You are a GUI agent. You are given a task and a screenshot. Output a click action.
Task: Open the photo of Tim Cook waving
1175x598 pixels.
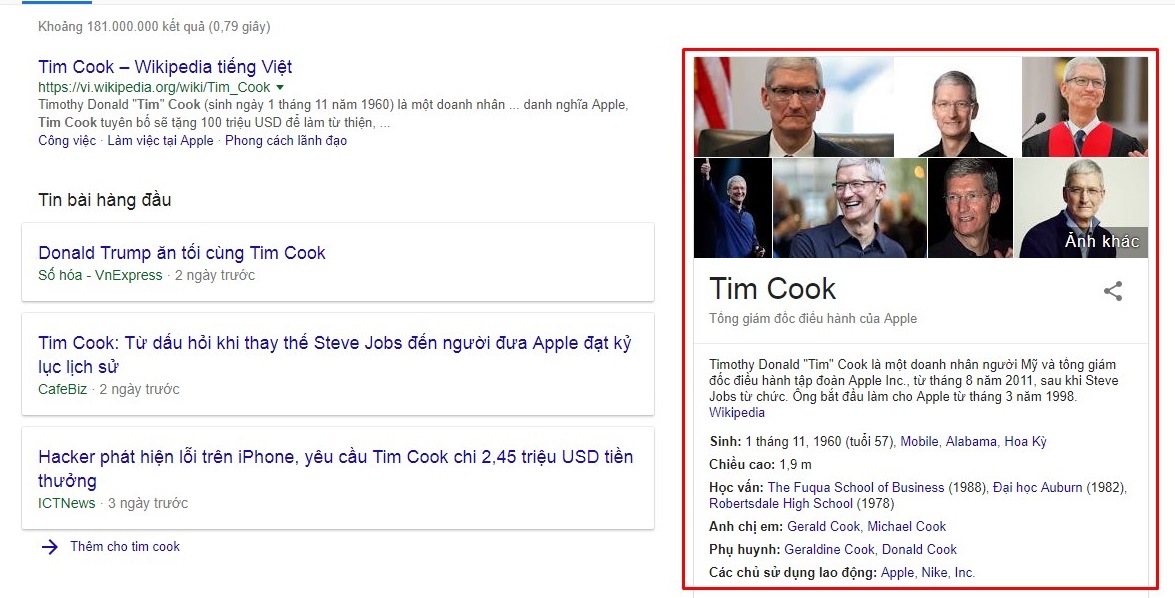coord(732,208)
